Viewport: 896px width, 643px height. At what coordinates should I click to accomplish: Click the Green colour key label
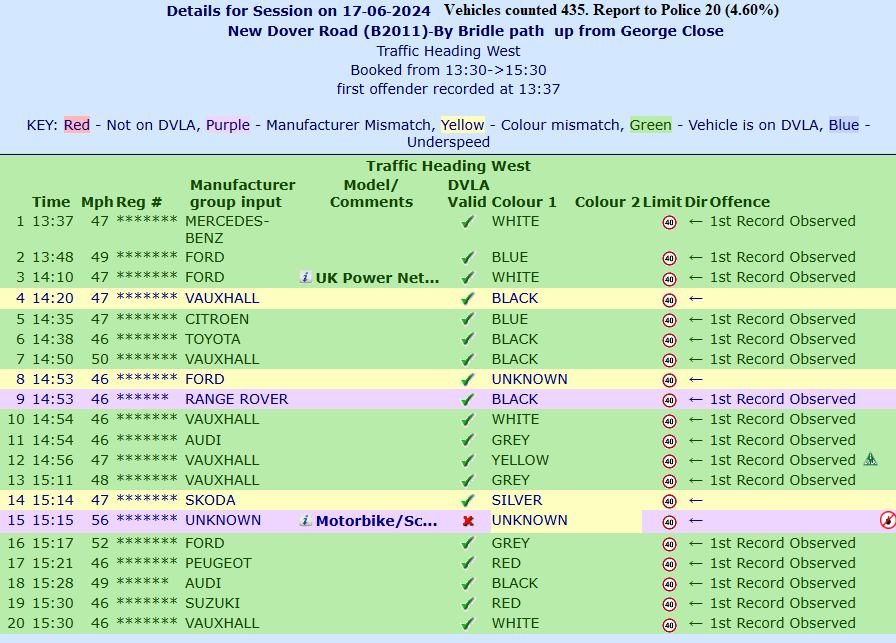pos(650,125)
